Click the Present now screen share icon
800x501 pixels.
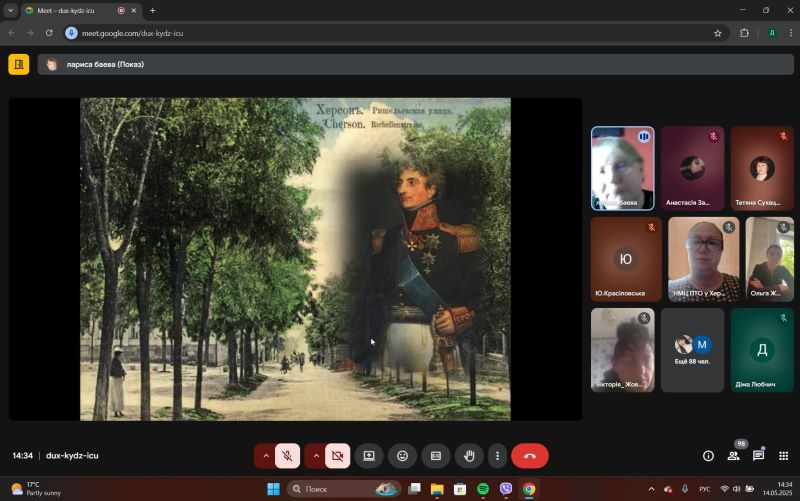pyautogui.click(x=369, y=456)
